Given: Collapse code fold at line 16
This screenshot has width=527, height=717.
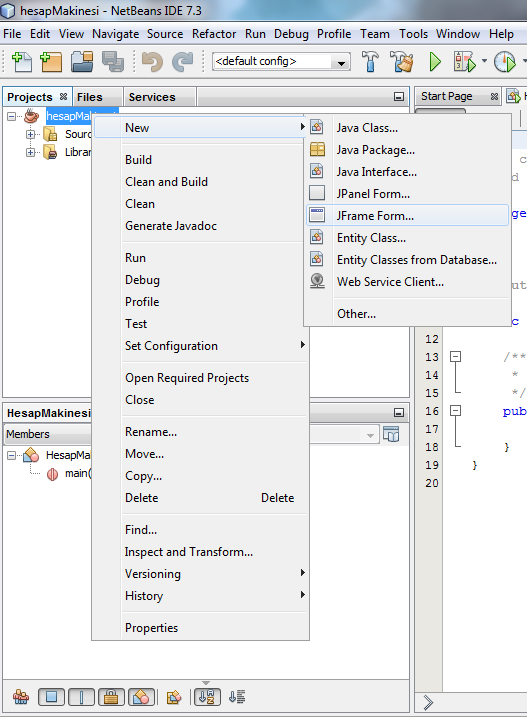Looking at the screenshot, I should pyautogui.click(x=455, y=411).
